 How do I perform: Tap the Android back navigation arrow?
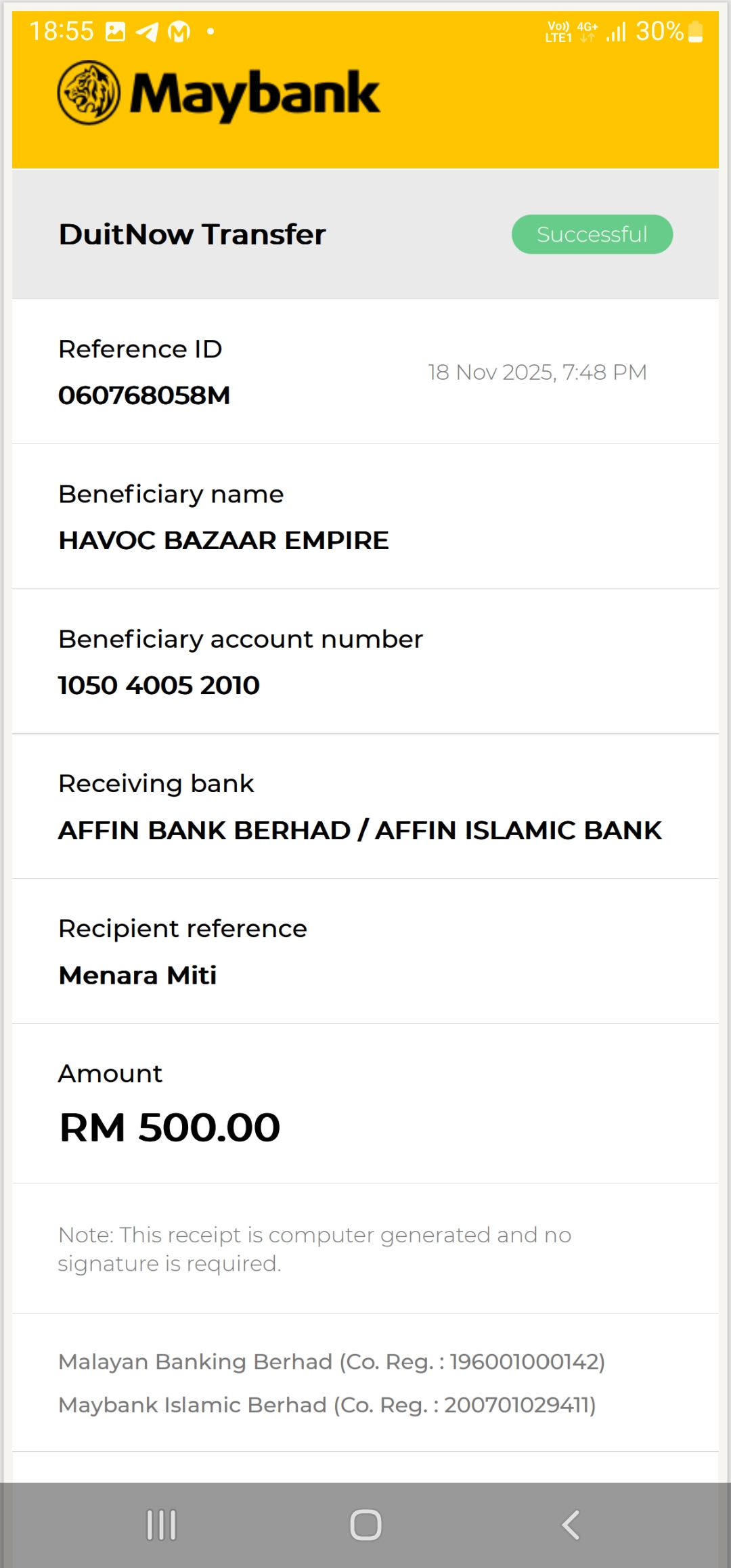click(x=571, y=1525)
